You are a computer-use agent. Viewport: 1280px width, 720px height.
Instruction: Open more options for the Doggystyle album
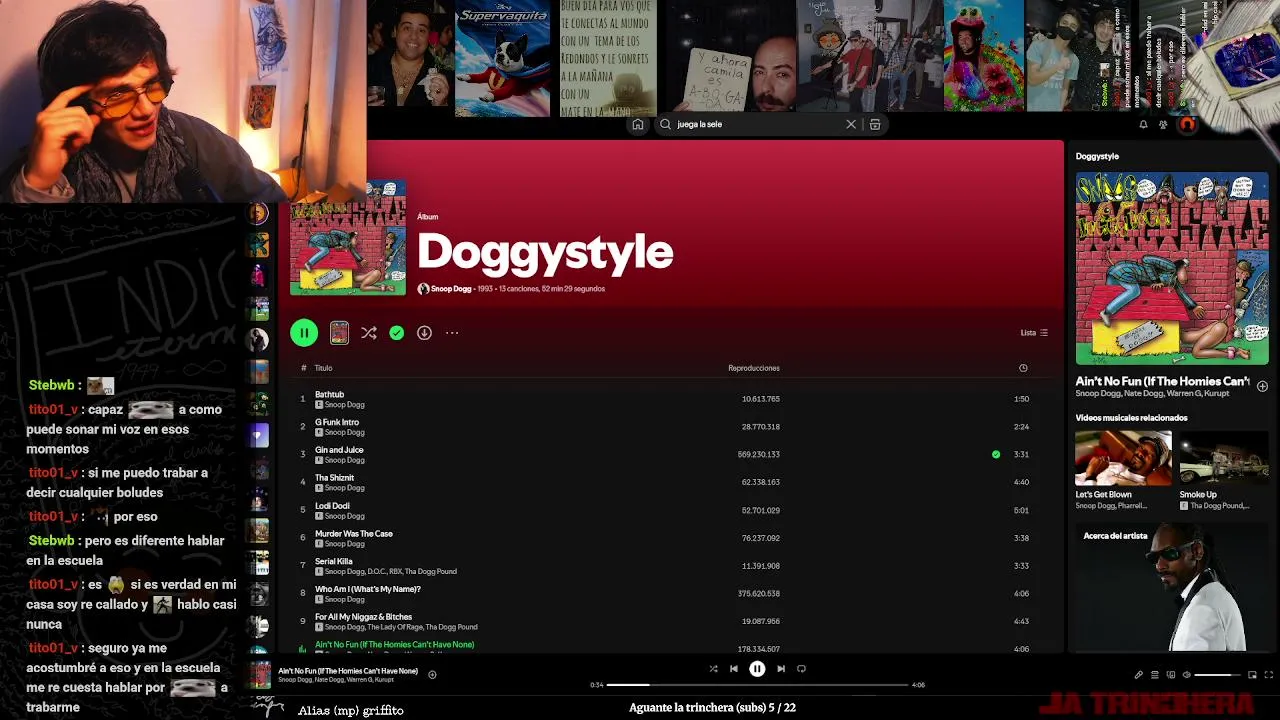(x=452, y=333)
